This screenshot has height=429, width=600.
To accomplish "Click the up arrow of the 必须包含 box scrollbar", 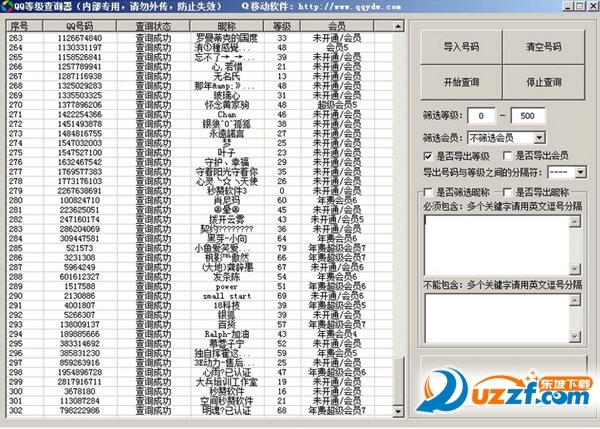I will pyautogui.click(x=575, y=221).
